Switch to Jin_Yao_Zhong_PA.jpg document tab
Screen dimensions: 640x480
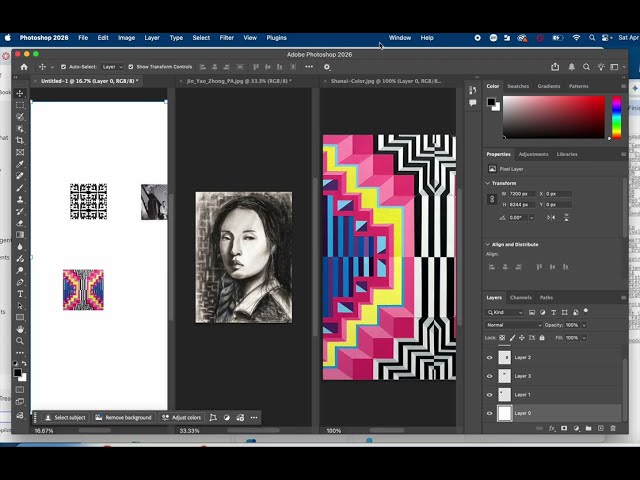click(x=239, y=81)
